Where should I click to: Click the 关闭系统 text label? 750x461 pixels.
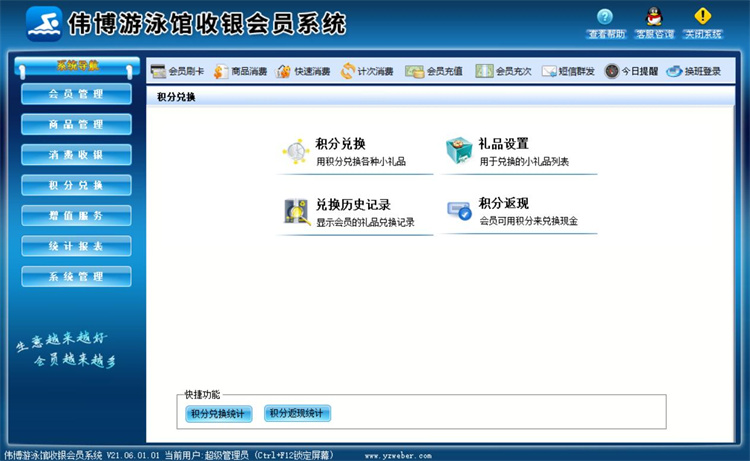[703, 34]
